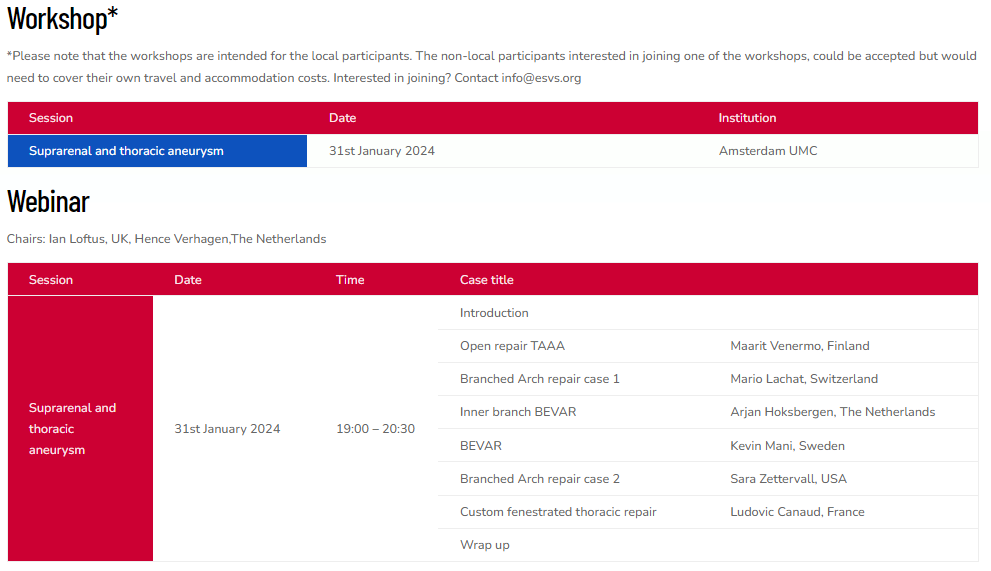This screenshot has width=991, height=571.
Task: Click Branched Arch repair case 1
Action: (x=540, y=379)
